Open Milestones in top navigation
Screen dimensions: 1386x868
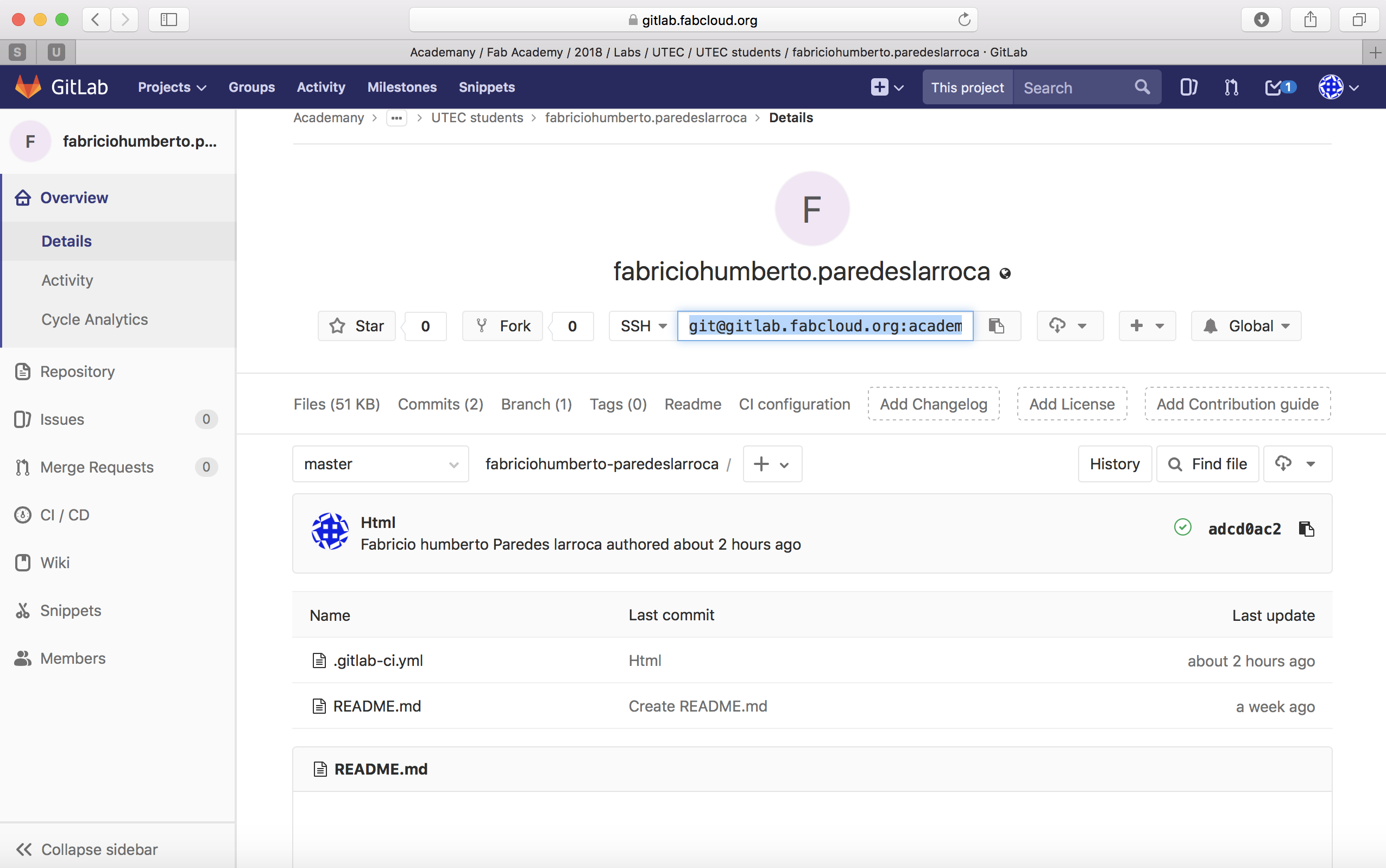[x=402, y=87]
